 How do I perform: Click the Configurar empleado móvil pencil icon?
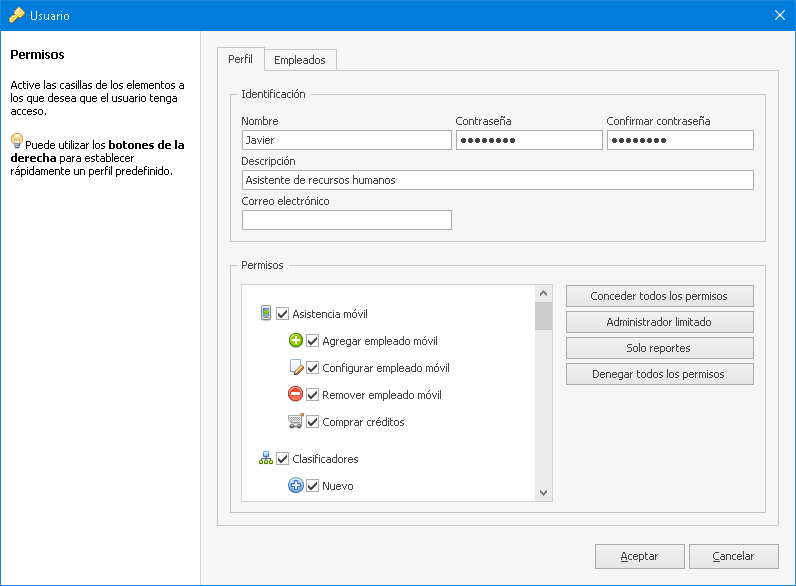tap(295, 368)
